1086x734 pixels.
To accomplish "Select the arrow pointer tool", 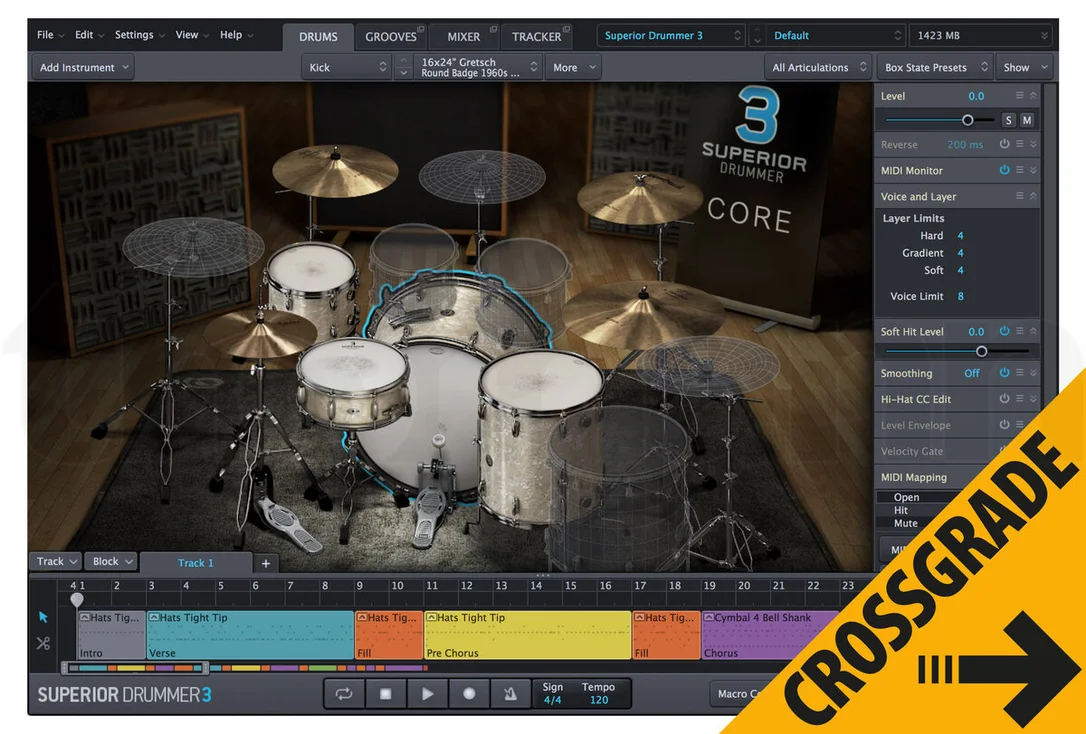I will [x=44, y=617].
